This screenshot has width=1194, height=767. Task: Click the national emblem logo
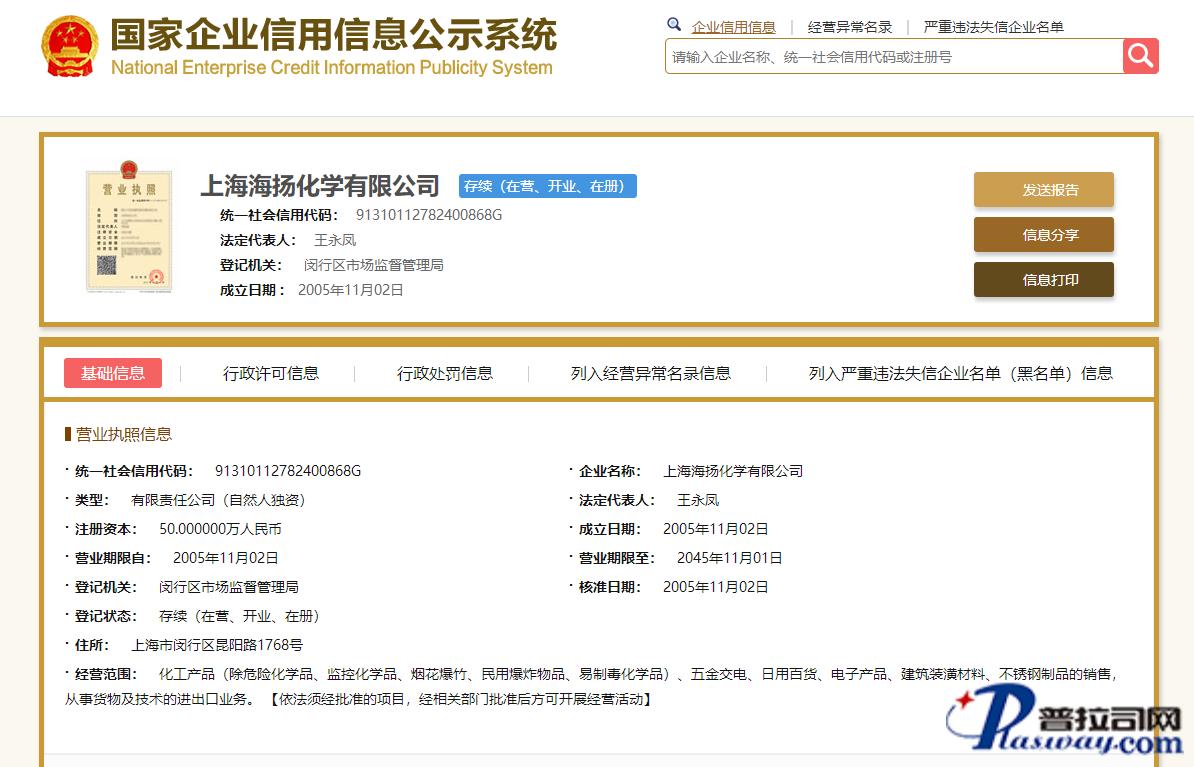[70, 47]
